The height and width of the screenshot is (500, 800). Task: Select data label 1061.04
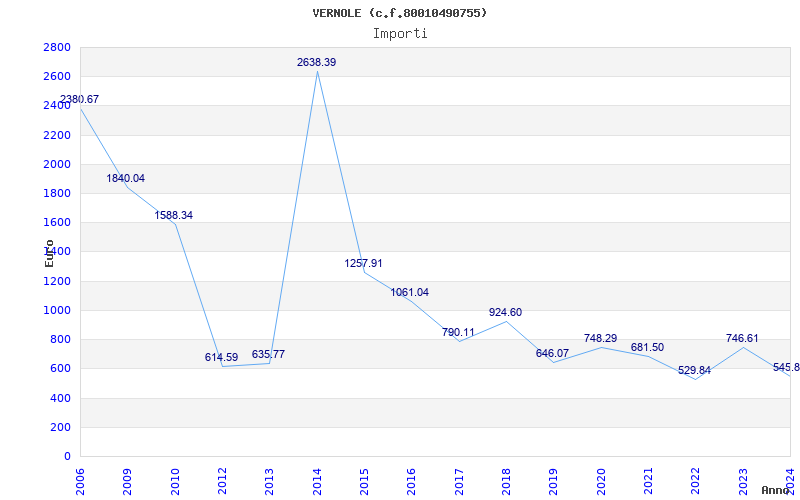tap(410, 292)
